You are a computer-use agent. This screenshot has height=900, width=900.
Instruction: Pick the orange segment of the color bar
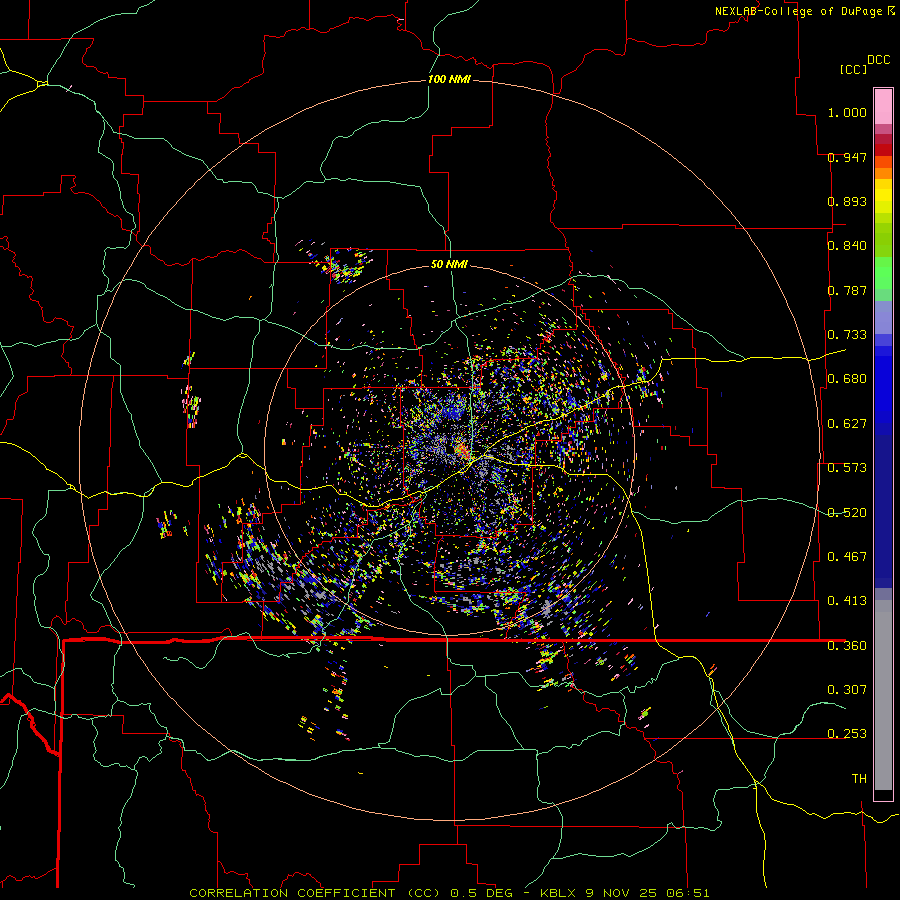pos(883,173)
